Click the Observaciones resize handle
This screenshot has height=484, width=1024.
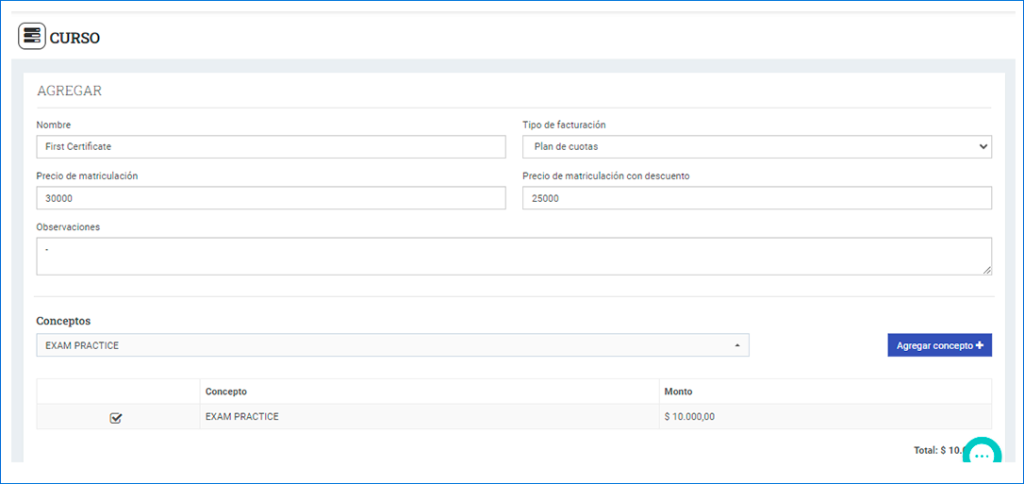click(x=986, y=270)
